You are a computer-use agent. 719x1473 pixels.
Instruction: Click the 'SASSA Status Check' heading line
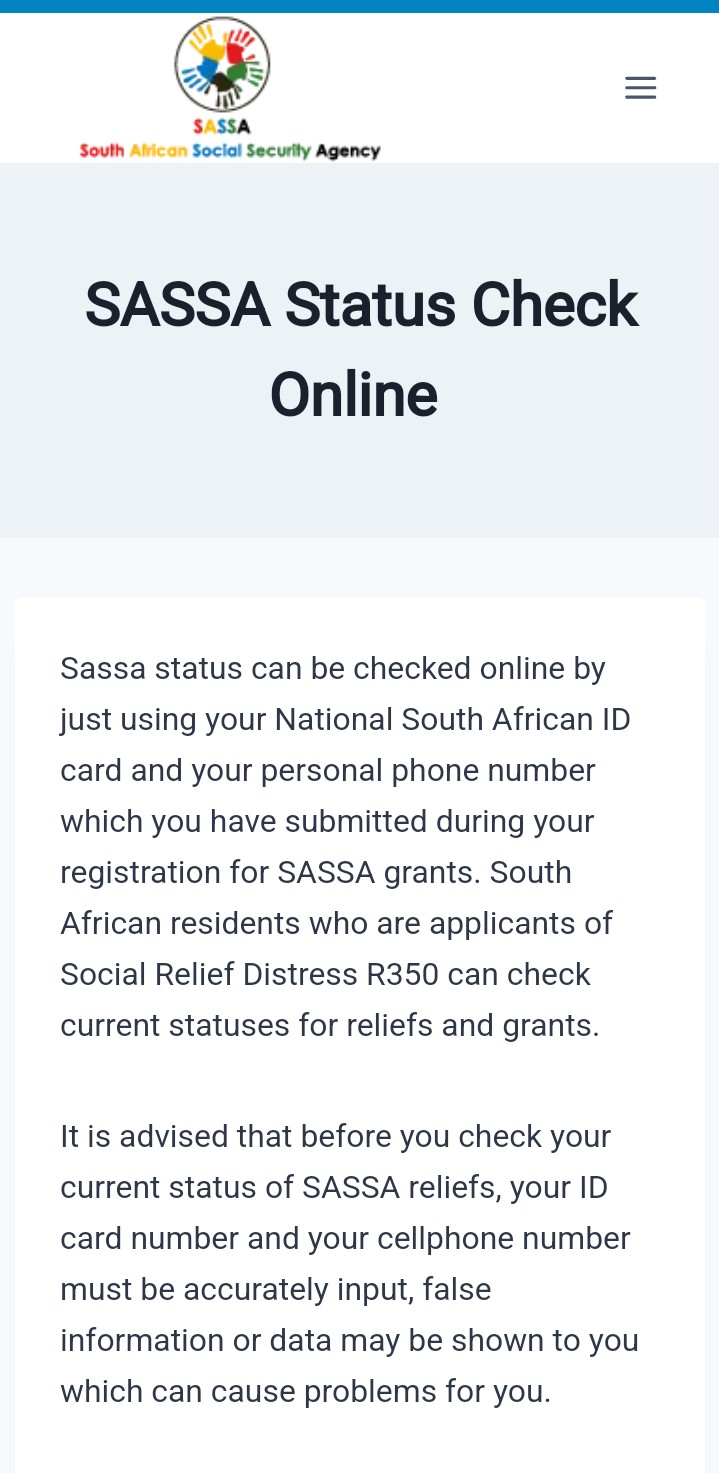tap(361, 305)
